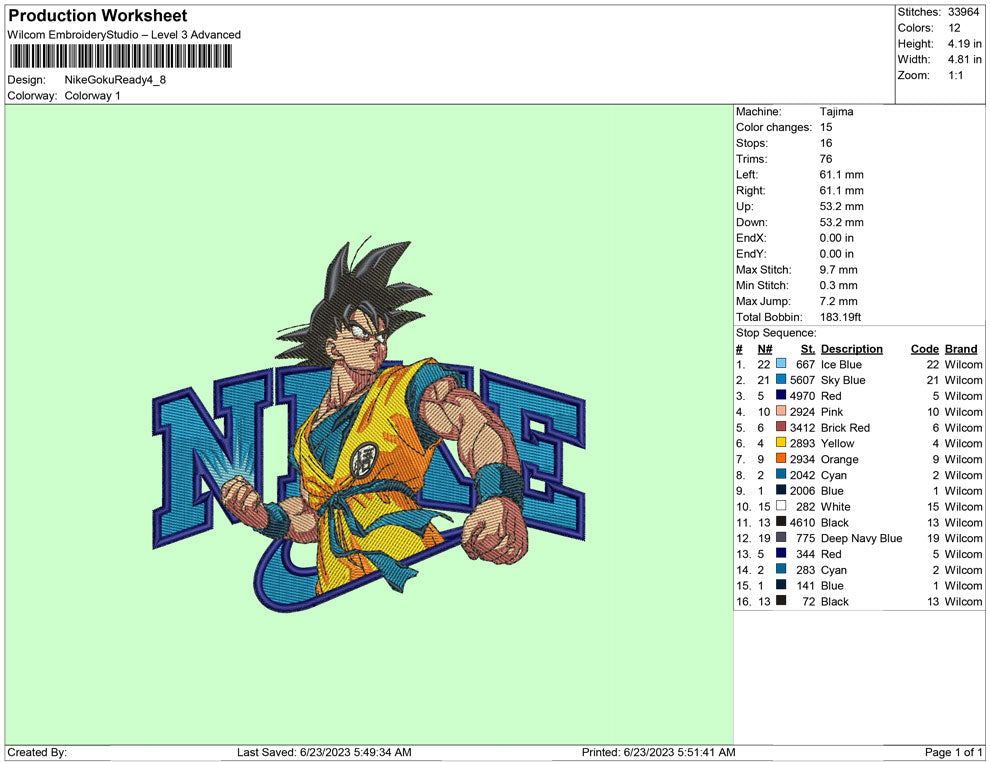The image size is (990, 762).
Task: Click the stitches count '33964'
Action: [x=963, y=12]
